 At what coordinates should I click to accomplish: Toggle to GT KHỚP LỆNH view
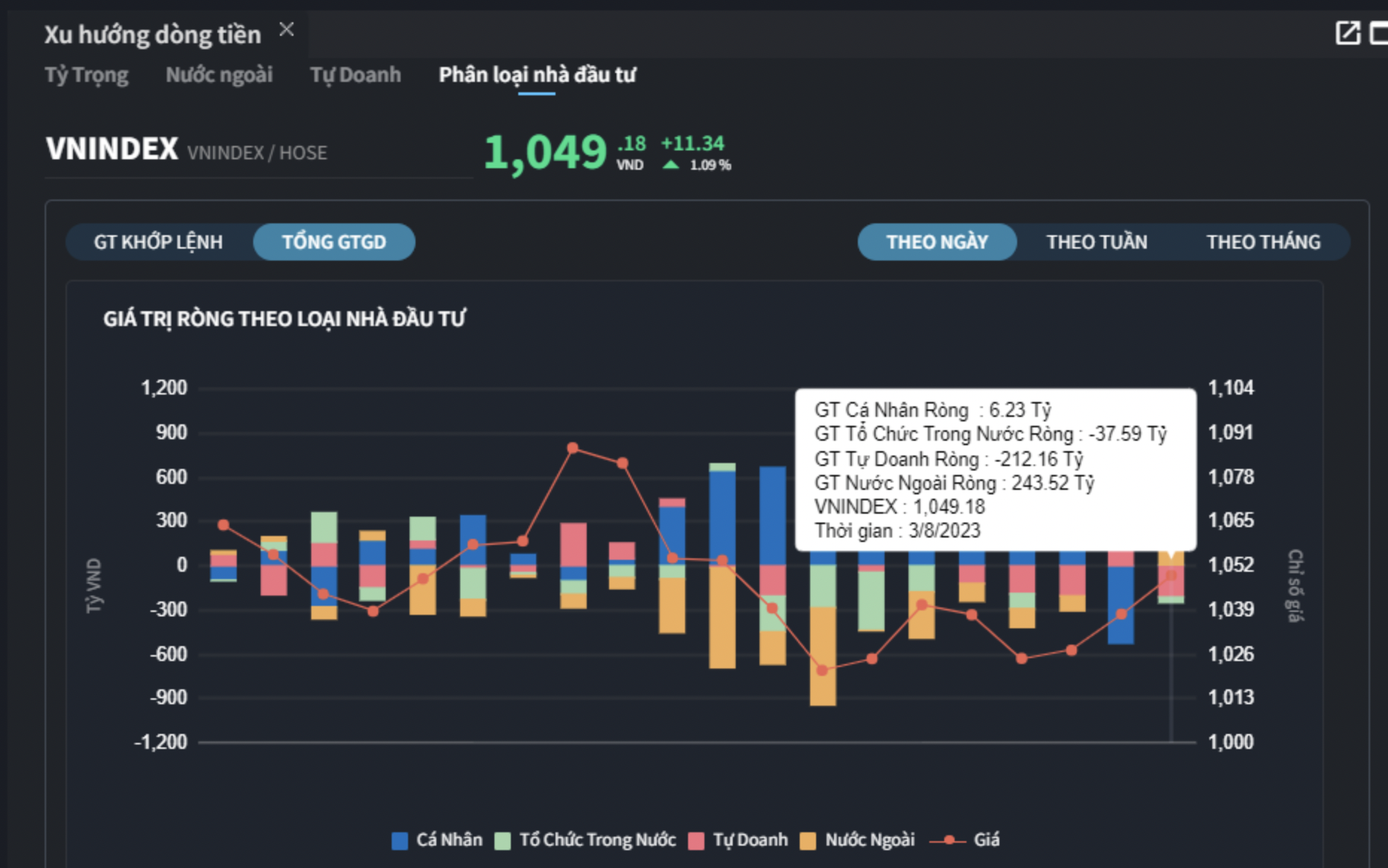158,242
